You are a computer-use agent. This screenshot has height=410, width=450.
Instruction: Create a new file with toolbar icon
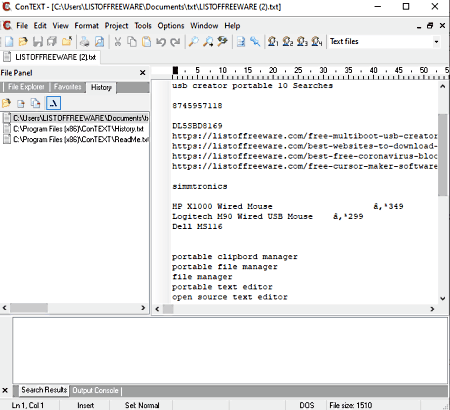click(x=9, y=42)
